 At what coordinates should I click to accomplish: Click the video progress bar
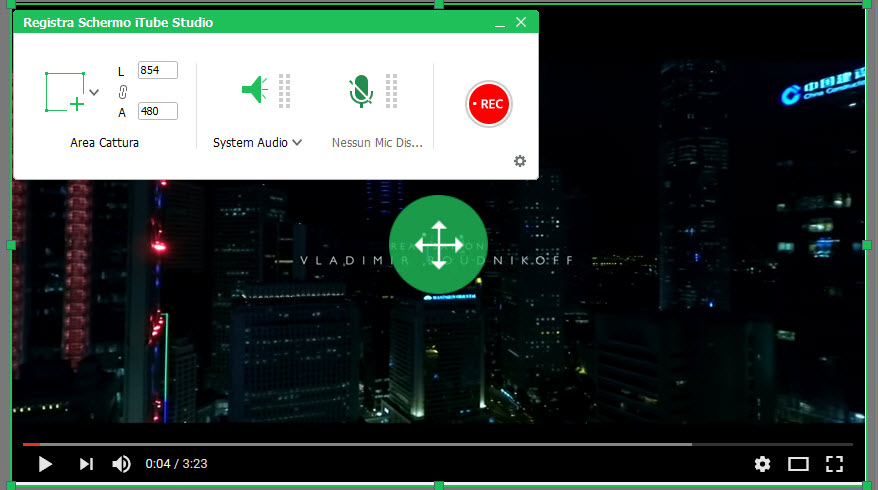point(438,444)
